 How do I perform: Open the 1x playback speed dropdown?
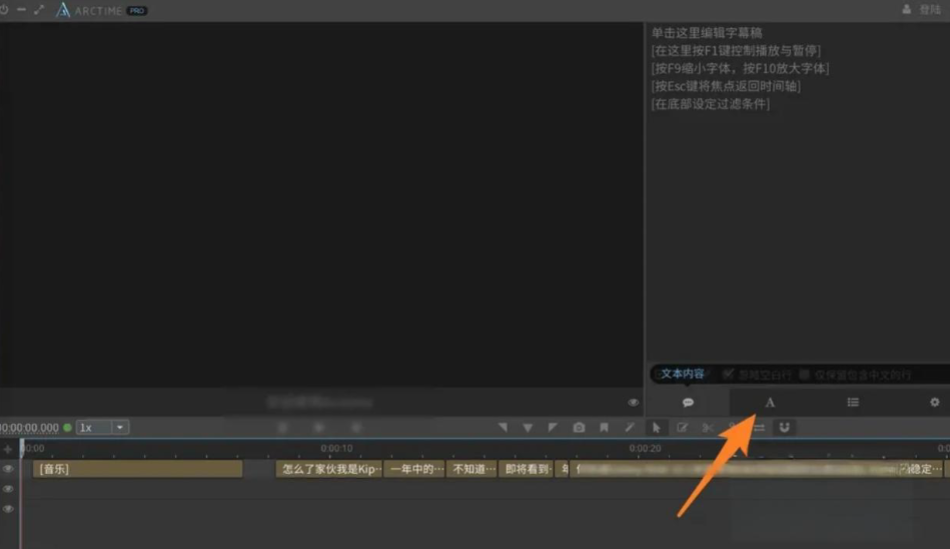pos(104,427)
